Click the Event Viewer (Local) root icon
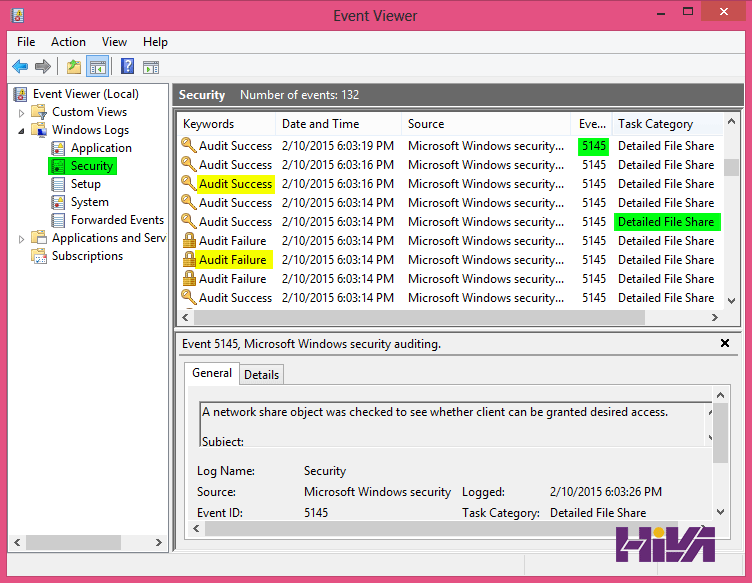The image size is (752, 583). (x=20, y=94)
